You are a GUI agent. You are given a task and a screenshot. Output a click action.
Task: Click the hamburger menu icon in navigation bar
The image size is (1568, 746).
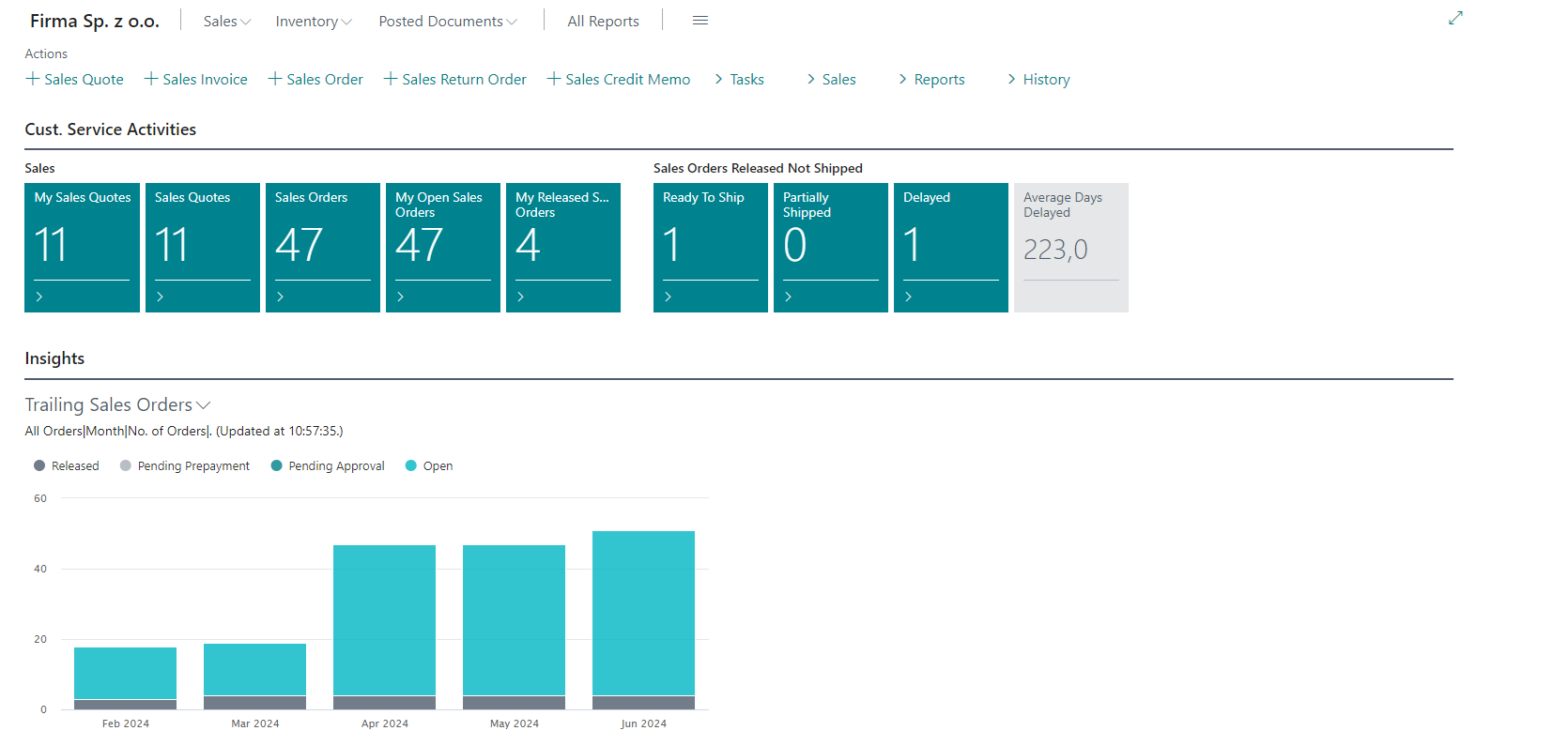(x=699, y=21)
